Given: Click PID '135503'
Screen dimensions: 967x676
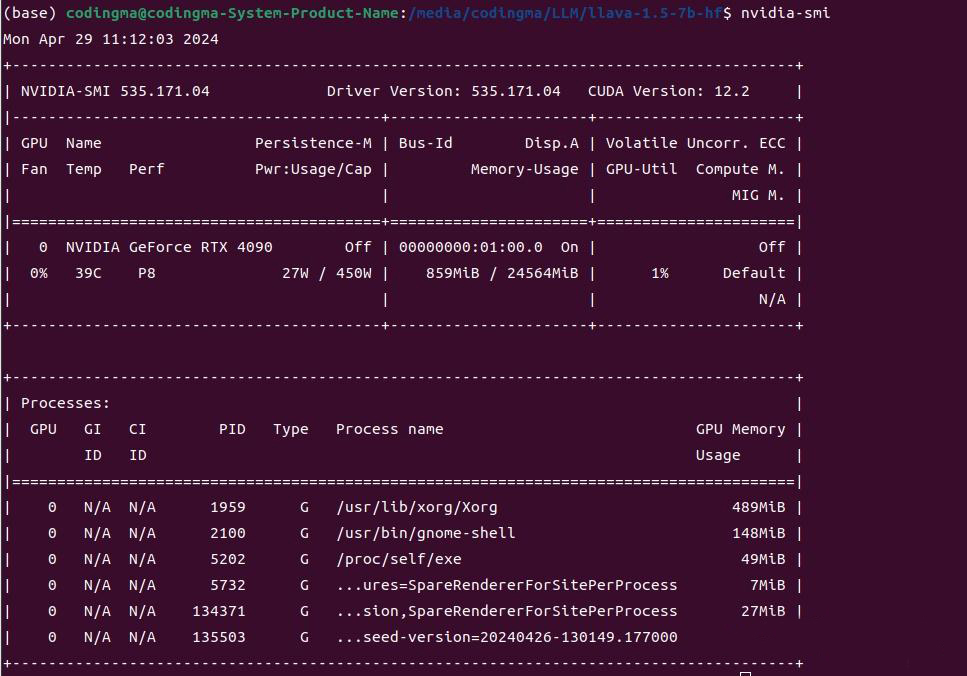Looking at the screenshot, I should click(218, 637).
